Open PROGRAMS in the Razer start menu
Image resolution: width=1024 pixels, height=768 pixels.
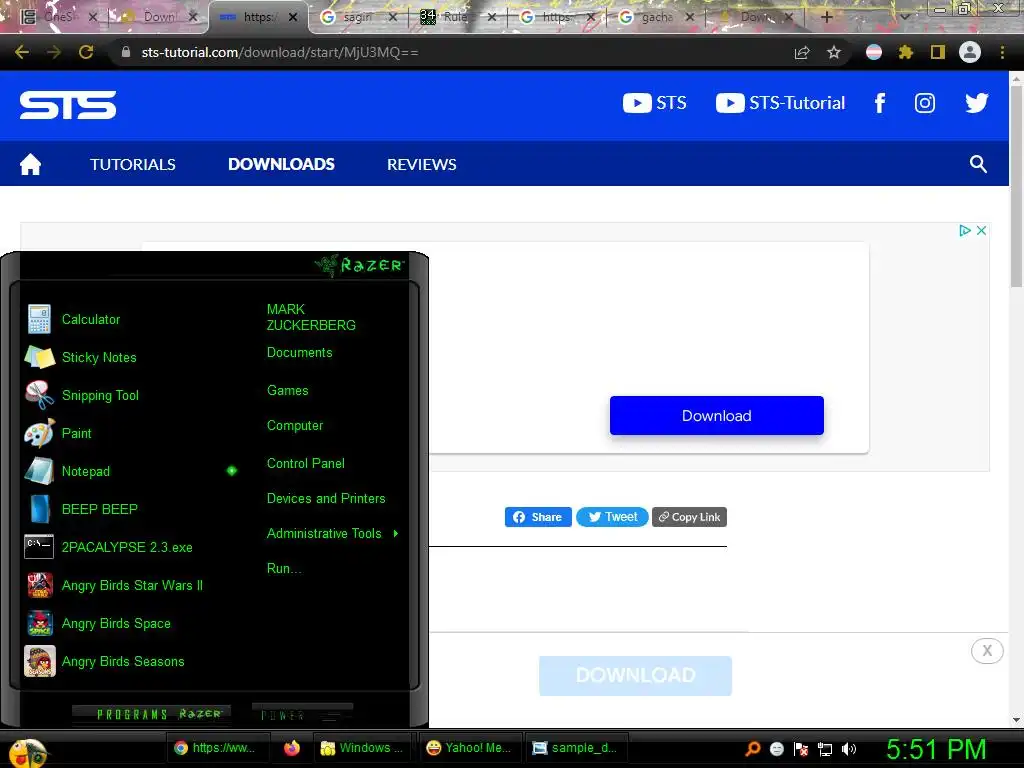[152, 714]
